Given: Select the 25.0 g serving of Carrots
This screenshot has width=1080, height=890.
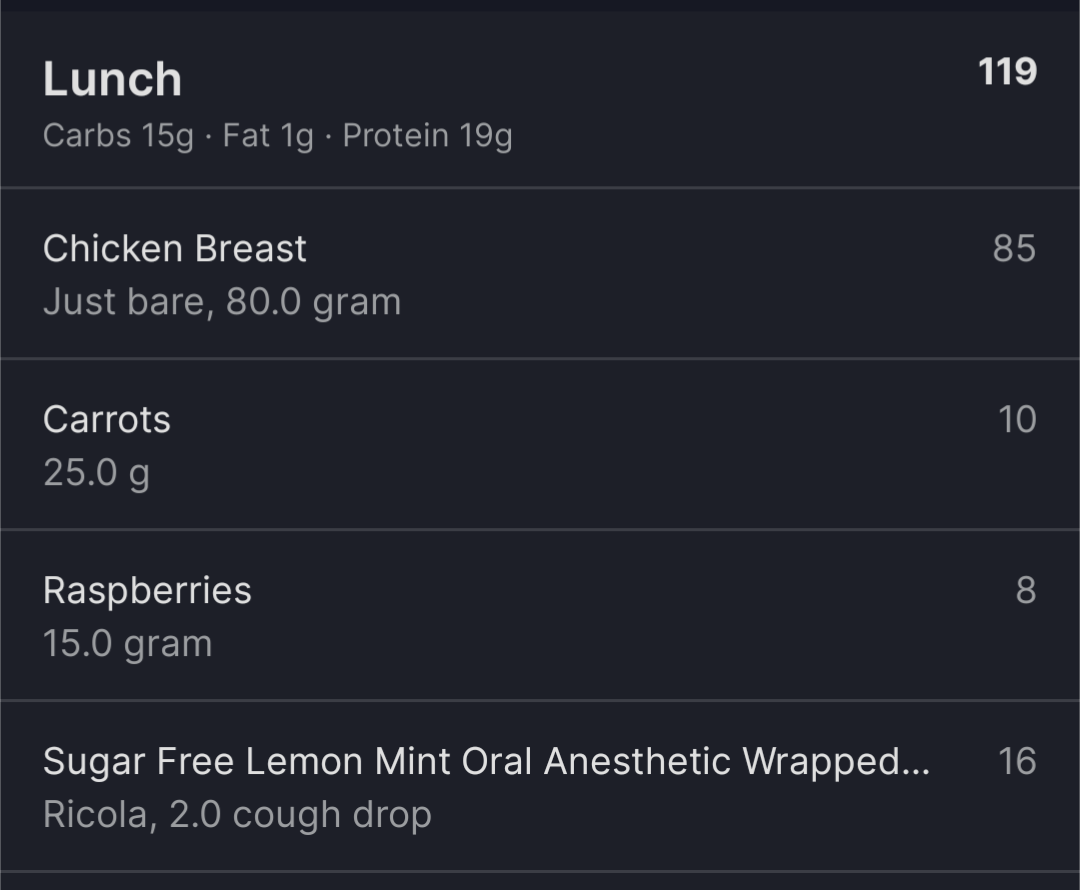Looking at the screenshot, I should coord(96,473).
